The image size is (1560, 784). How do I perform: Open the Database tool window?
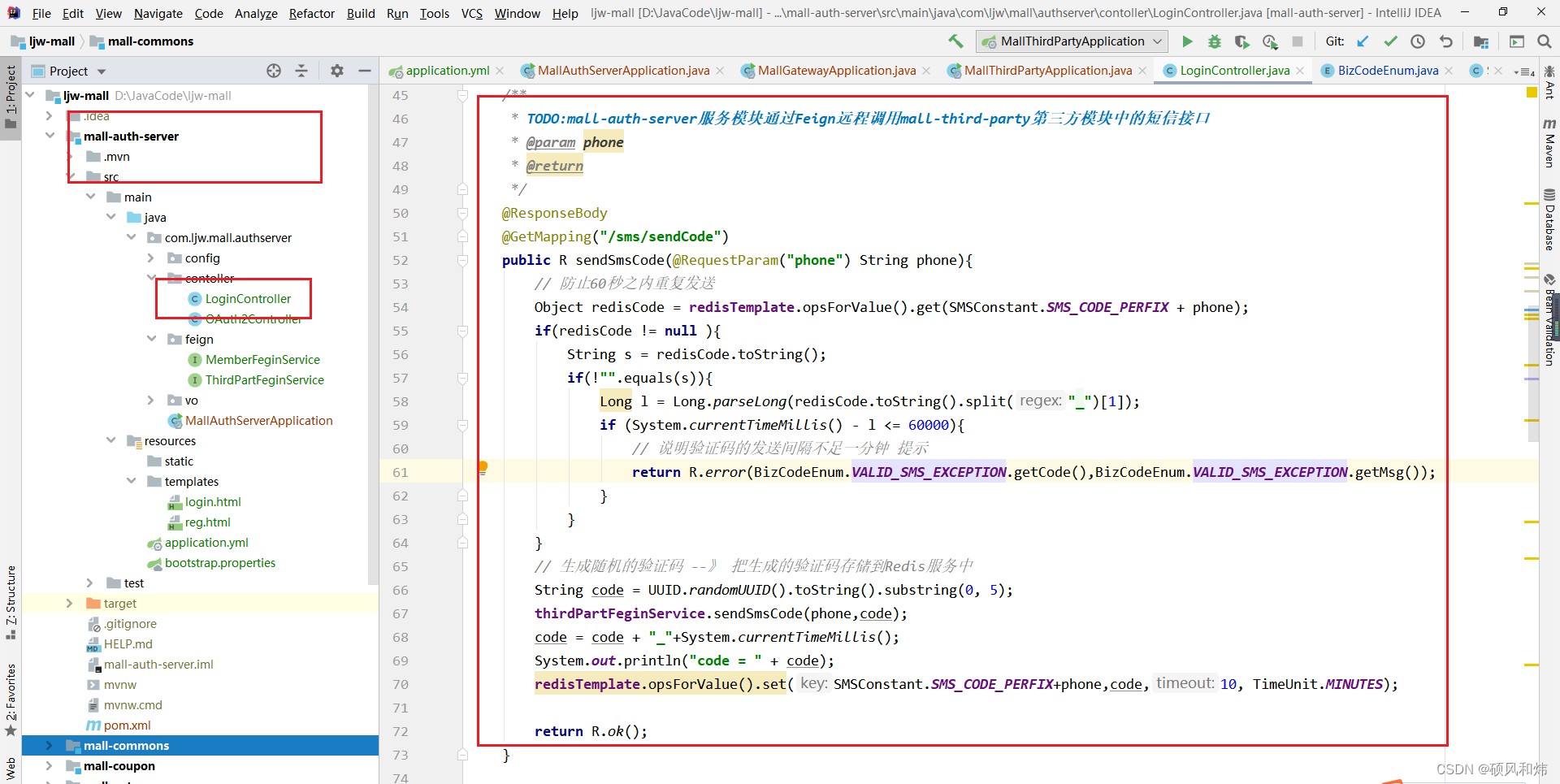click(1549, 219)
